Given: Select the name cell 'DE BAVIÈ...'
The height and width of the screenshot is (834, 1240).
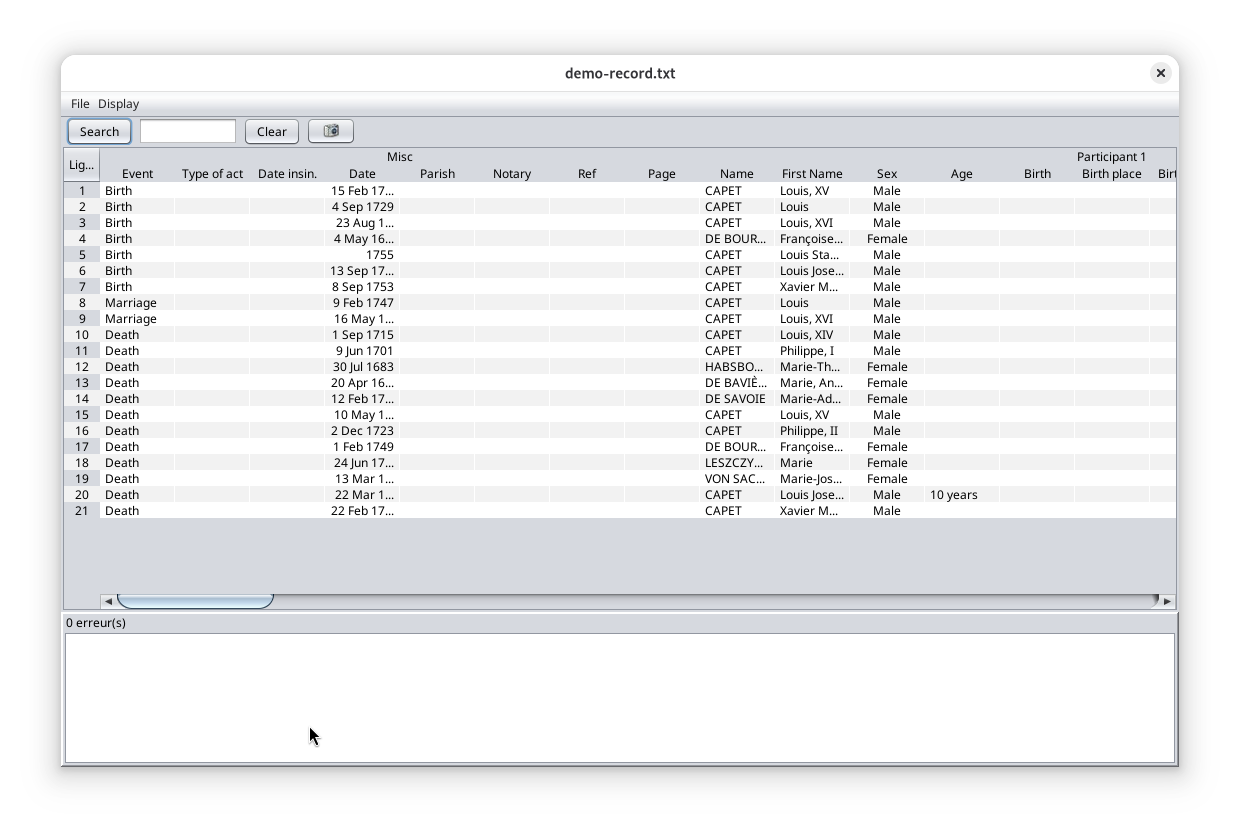Looking at the screenshot, I should 737,382.
